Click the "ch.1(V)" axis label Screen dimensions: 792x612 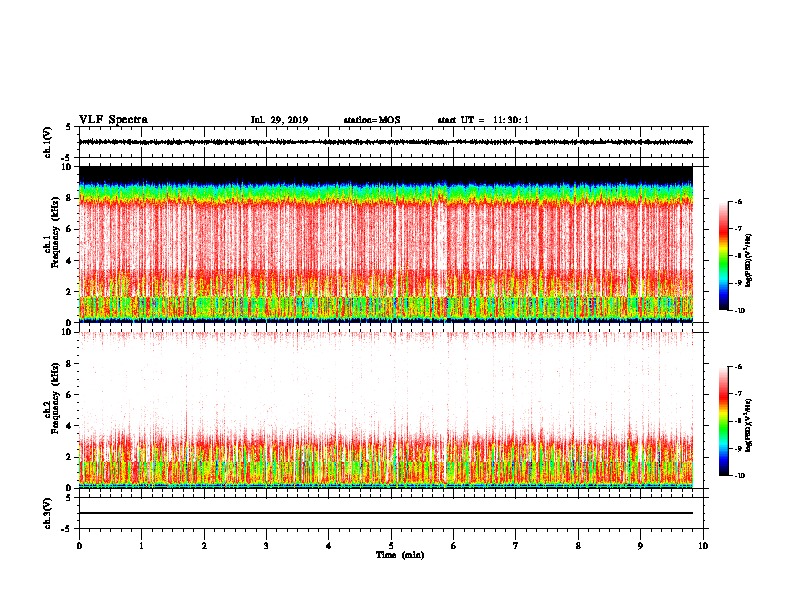tap(47, 142)
